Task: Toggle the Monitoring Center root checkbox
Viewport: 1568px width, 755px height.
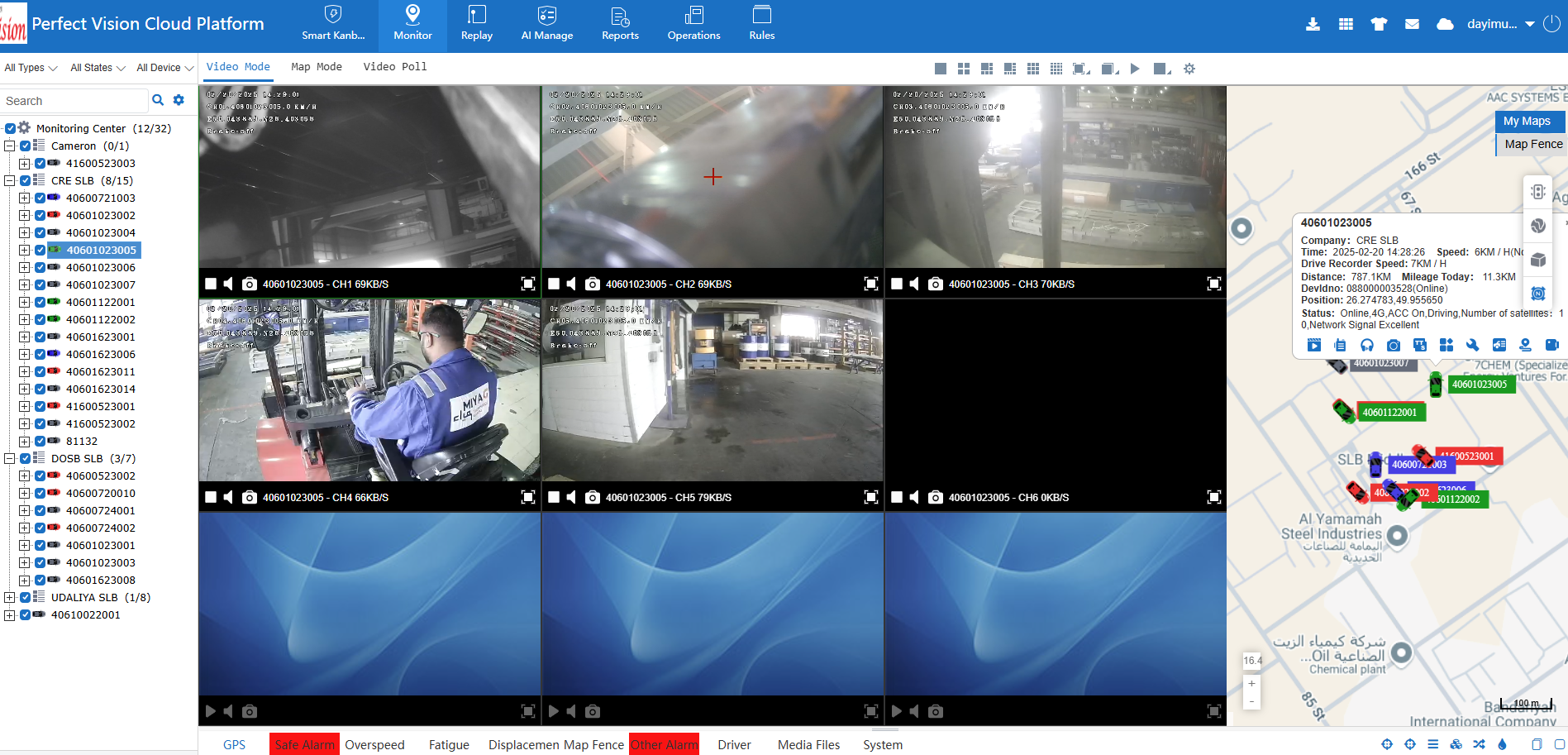Action: 11,128
